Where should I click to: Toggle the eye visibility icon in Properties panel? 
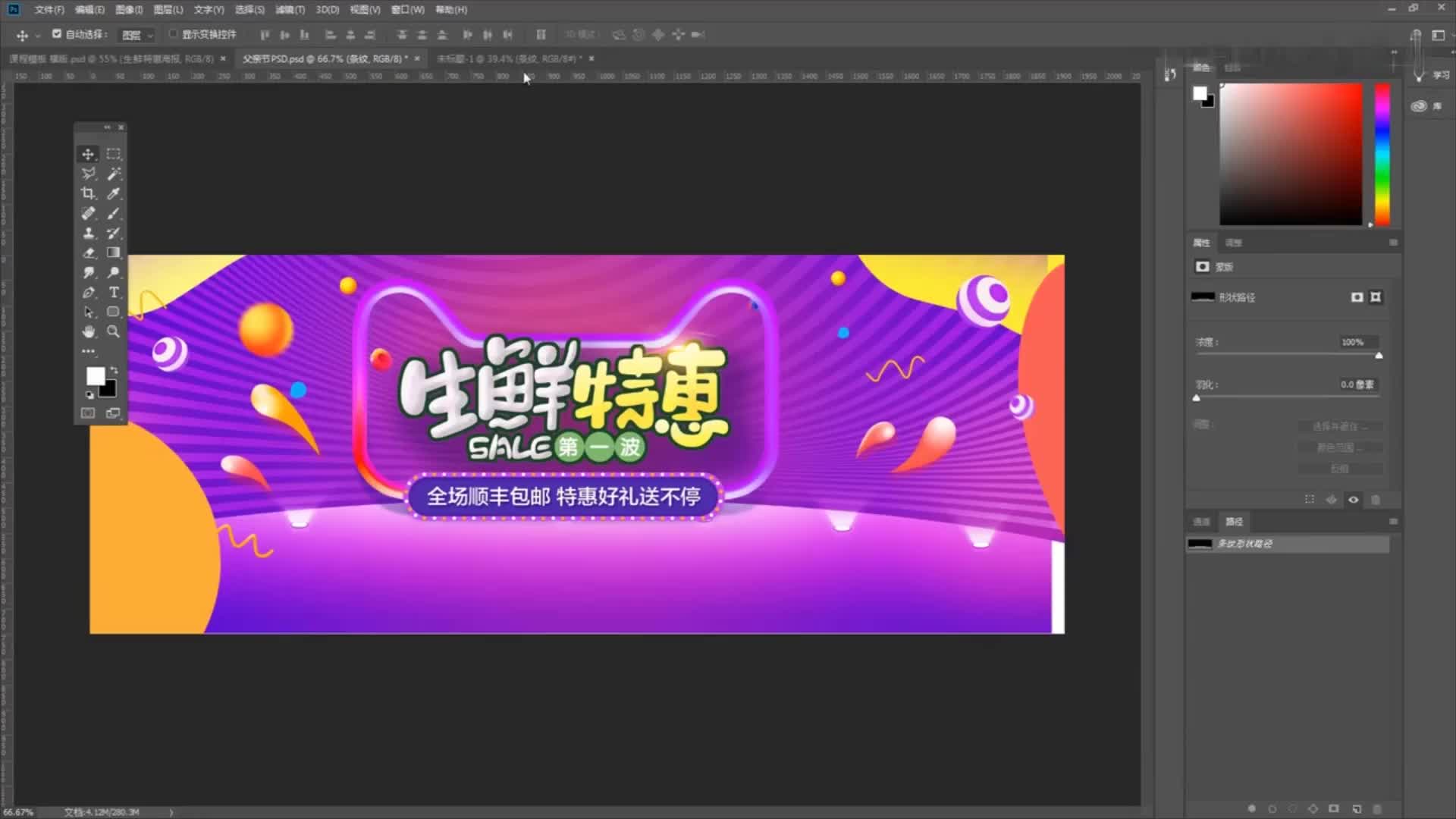(1353, 500)
